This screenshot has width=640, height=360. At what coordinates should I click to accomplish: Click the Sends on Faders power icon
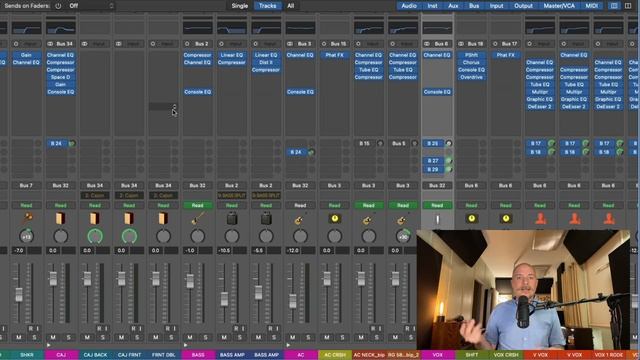[x=58, y=6]
